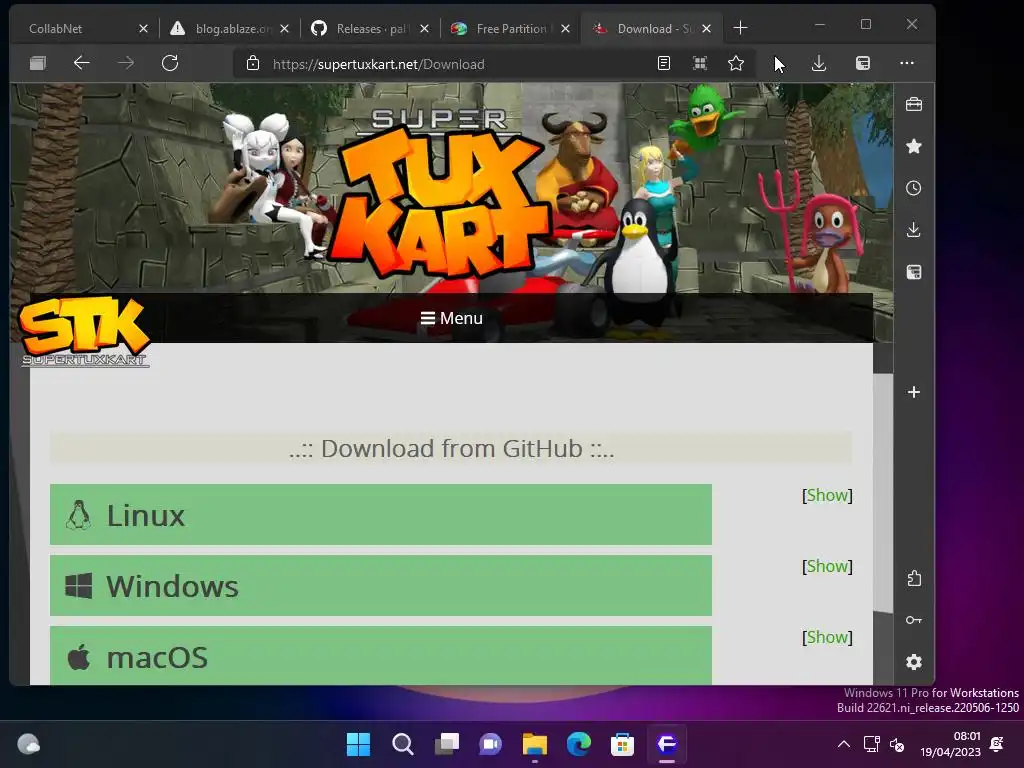The width and height of the screenshot is (1024, 768).
Task: Open the site Menu hamburger
Action: [x=451, y=318]
